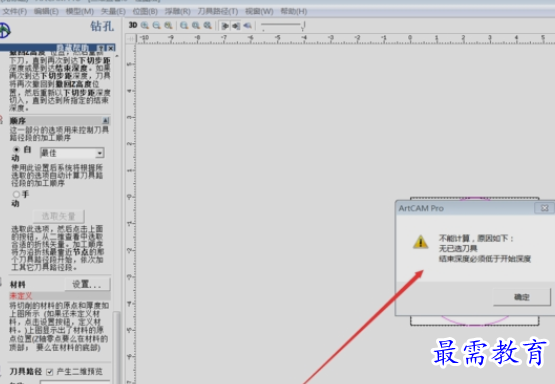The image size is (555, 384).
Task: Click the warning triangle icon in dialog
Action: click(x=420, y=242)
